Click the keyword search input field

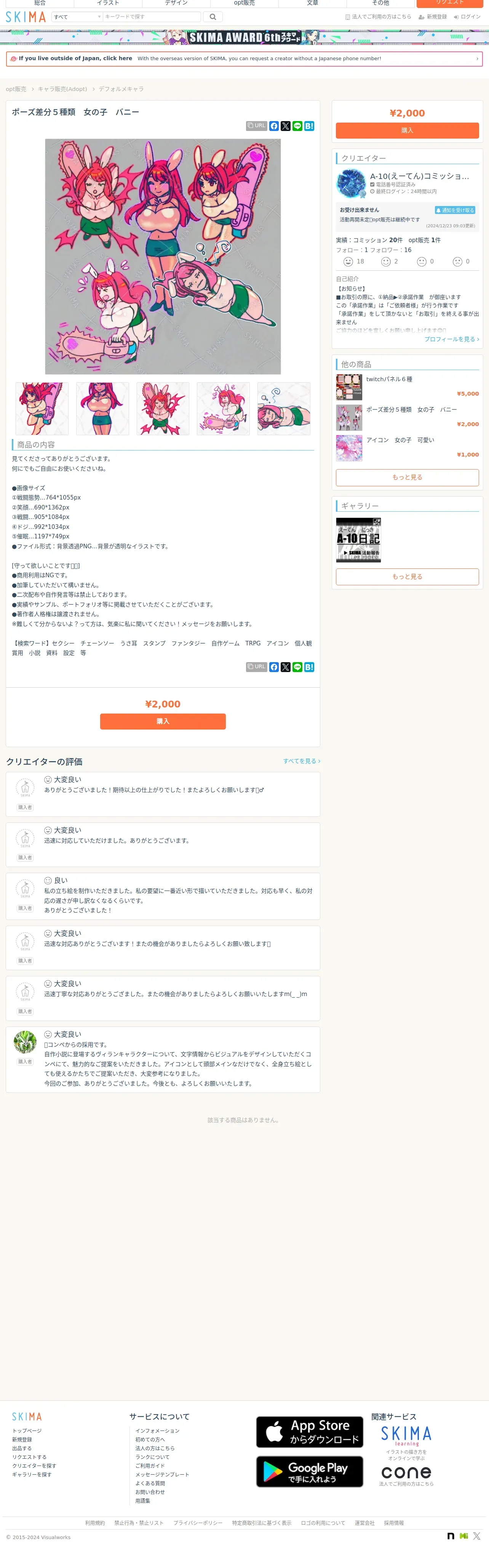point(152,17)
